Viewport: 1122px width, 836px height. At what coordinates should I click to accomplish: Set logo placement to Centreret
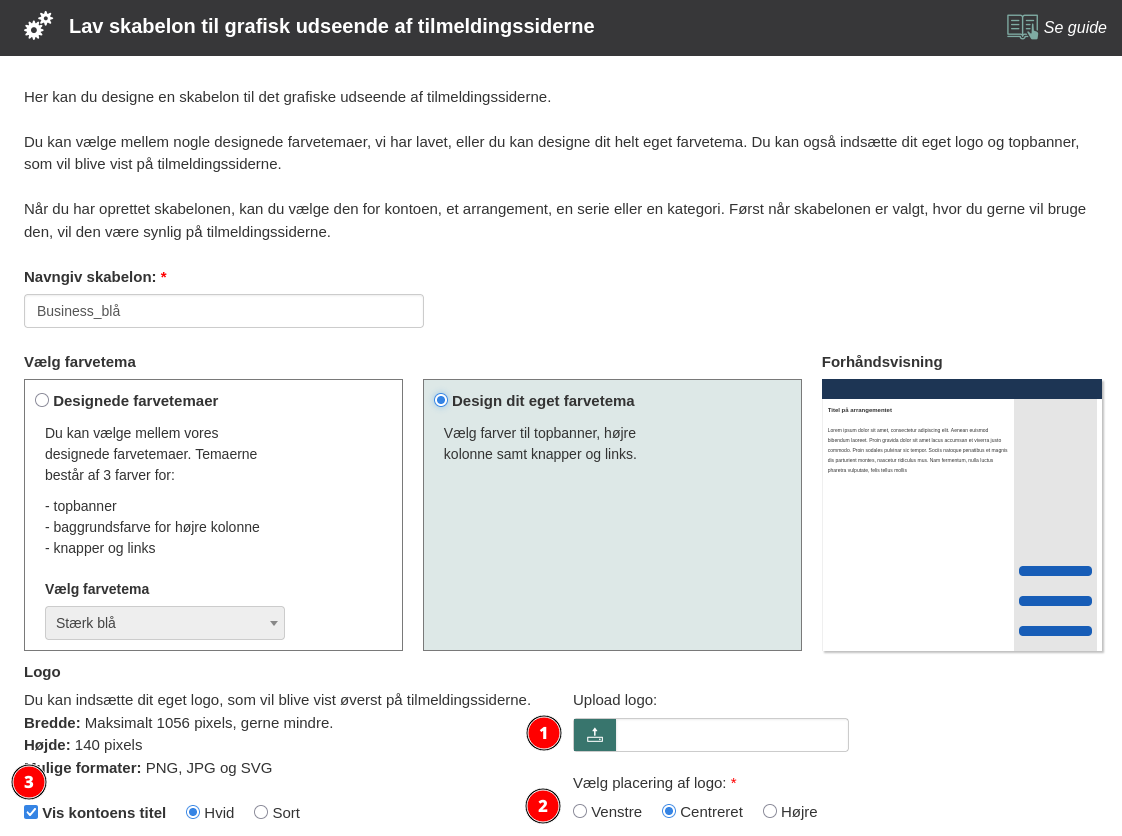point(669,811)
